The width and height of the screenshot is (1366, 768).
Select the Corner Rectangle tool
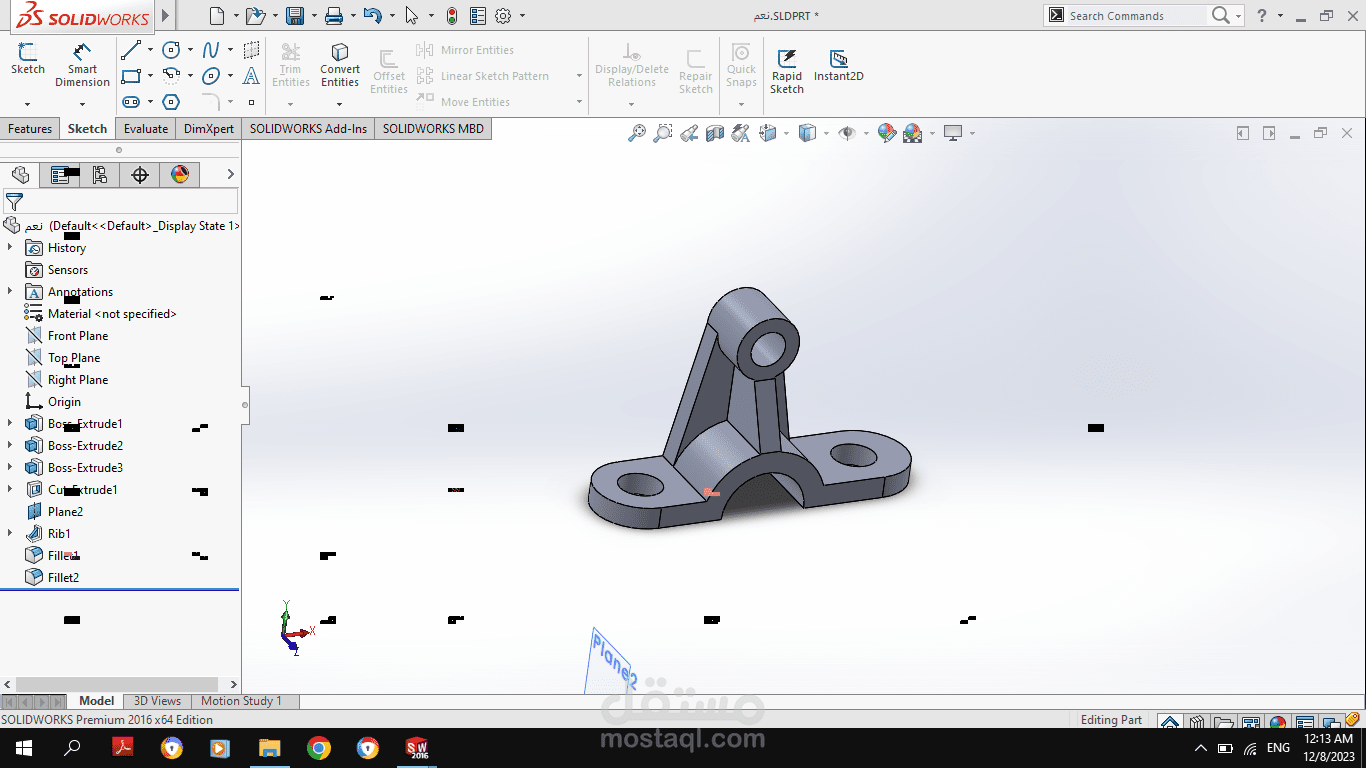131,76
